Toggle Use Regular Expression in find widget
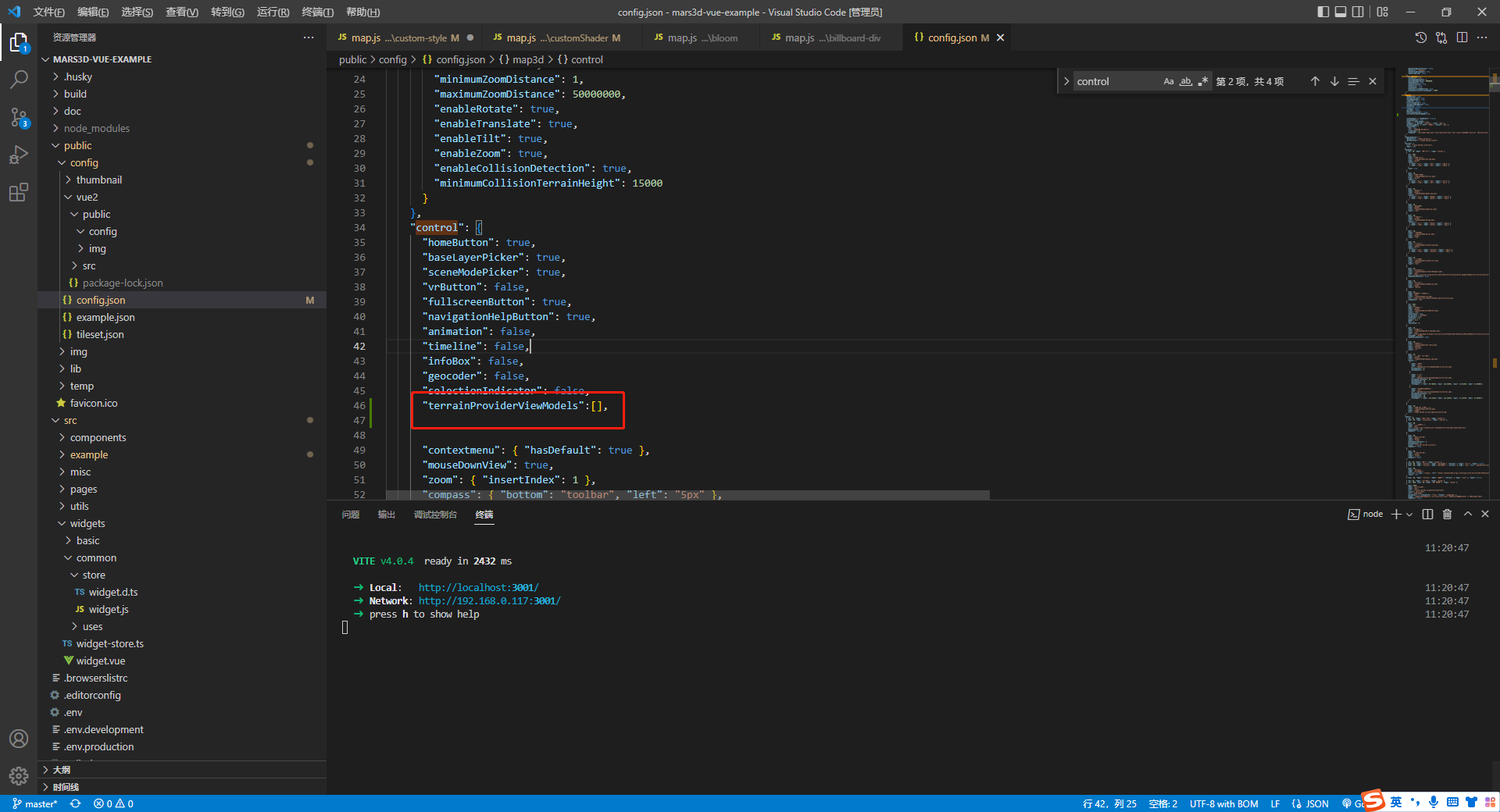1500x812 pixels. [x=1203, y=81]
